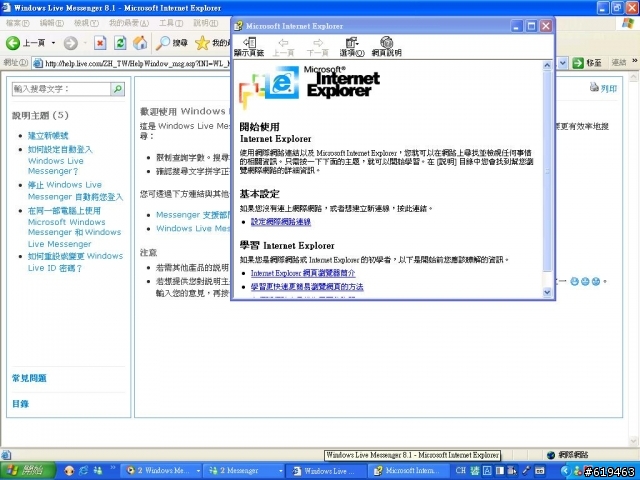Expand the address bar dropdown arrow
This screenshot has width=640, height=480.
pyautogui.click(x=563, y=63)
